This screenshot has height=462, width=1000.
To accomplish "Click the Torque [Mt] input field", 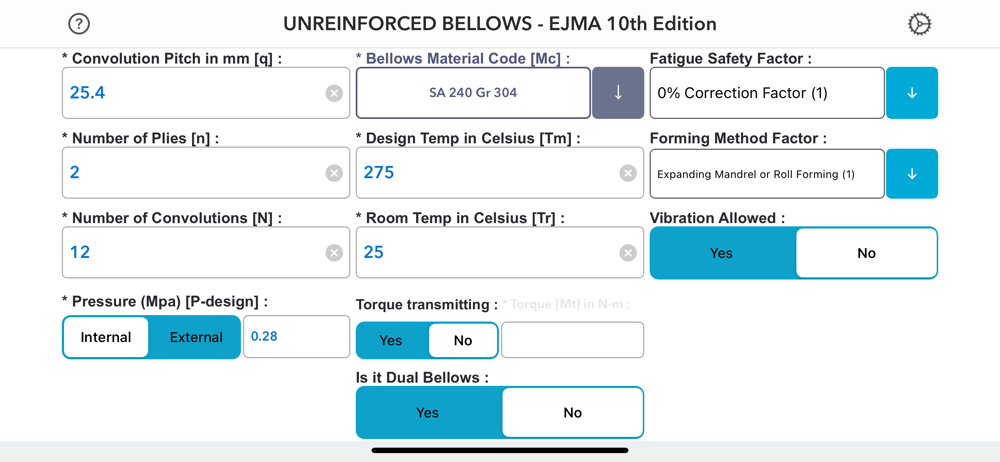I will click(572, 340).
